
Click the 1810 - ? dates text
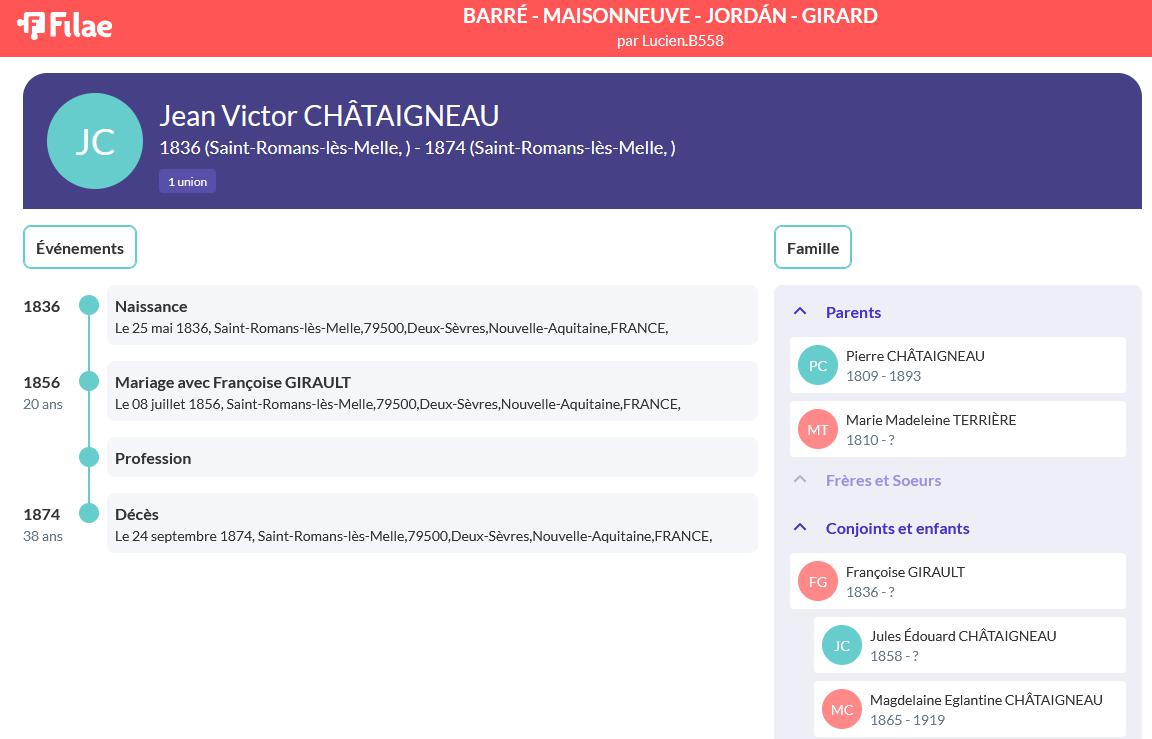(x=870, y=440)
